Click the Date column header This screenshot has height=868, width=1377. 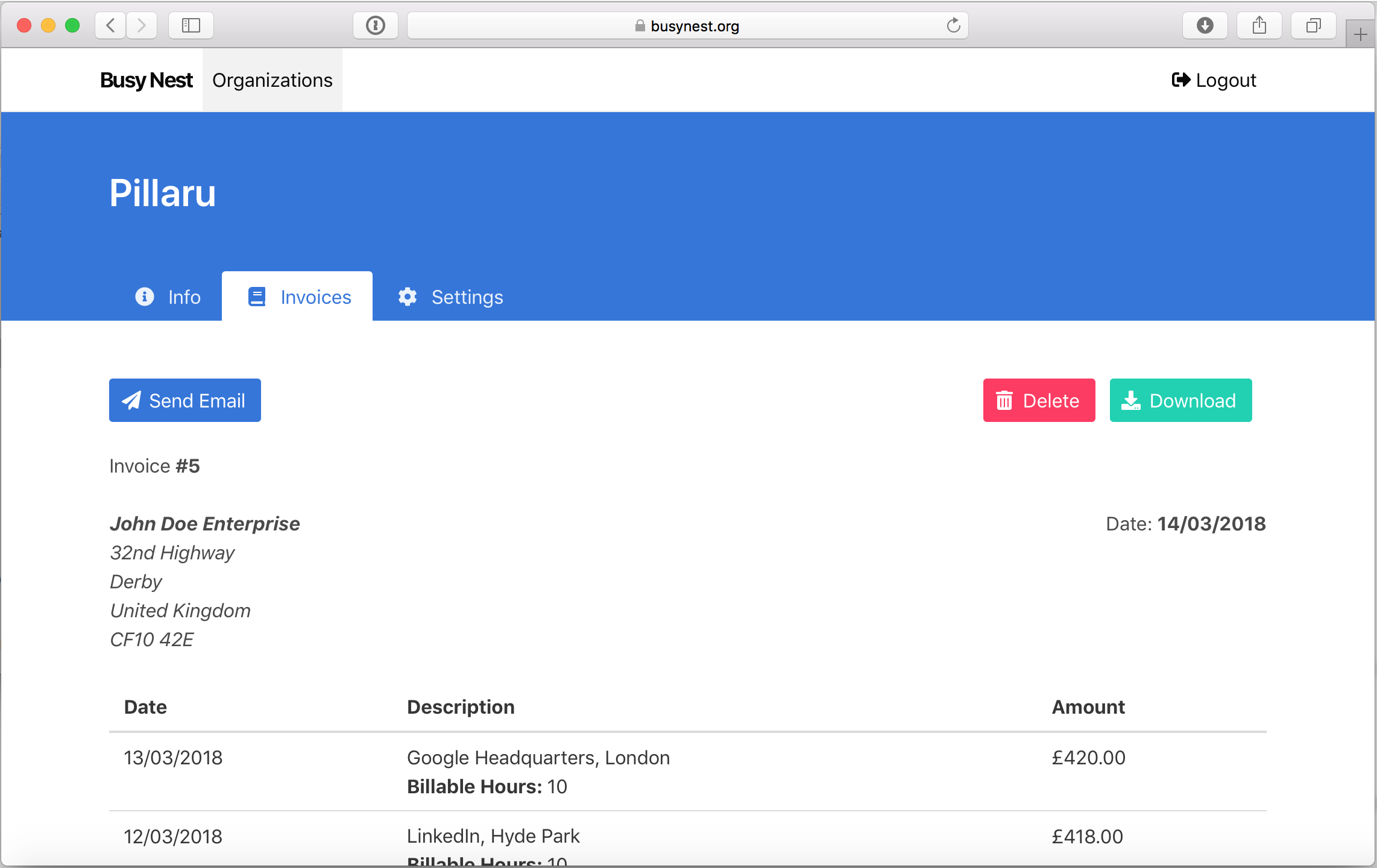click(145, 707)
